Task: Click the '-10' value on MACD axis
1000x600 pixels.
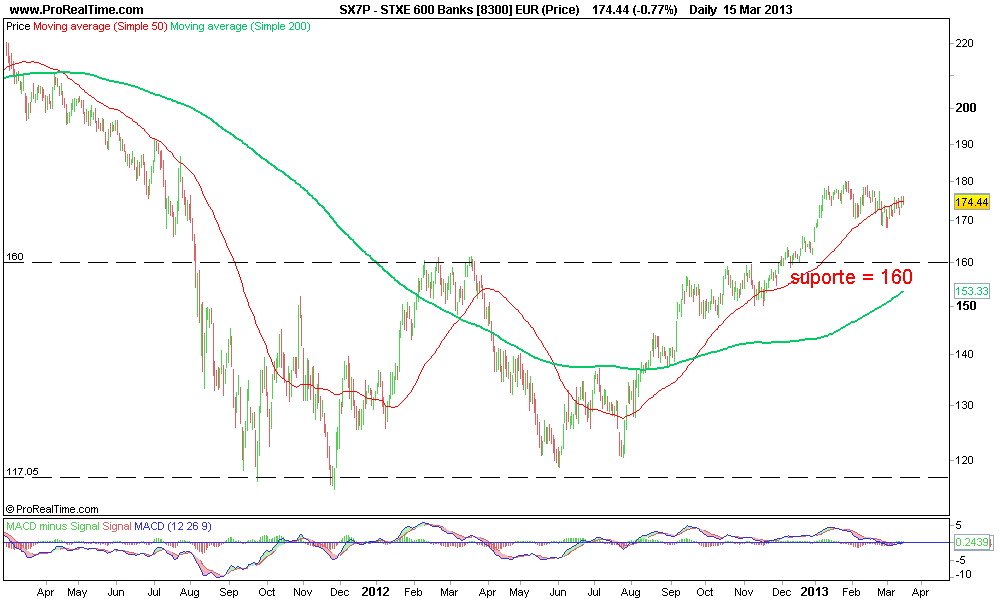Action: point(962,574)
